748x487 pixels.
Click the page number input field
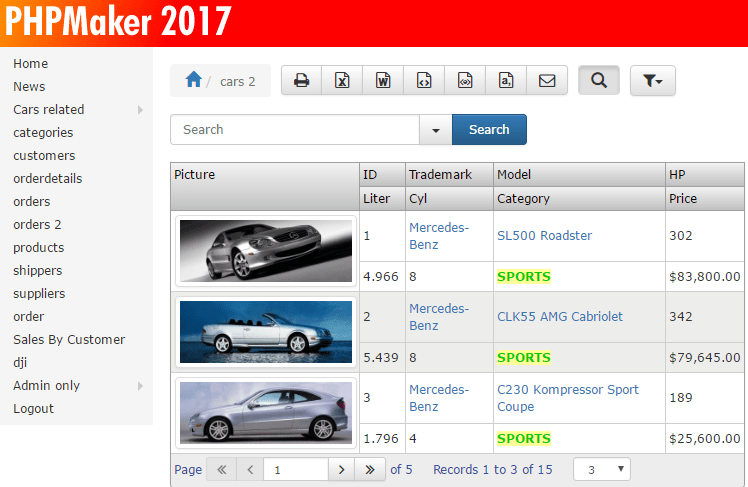click(x=296, y=470)
